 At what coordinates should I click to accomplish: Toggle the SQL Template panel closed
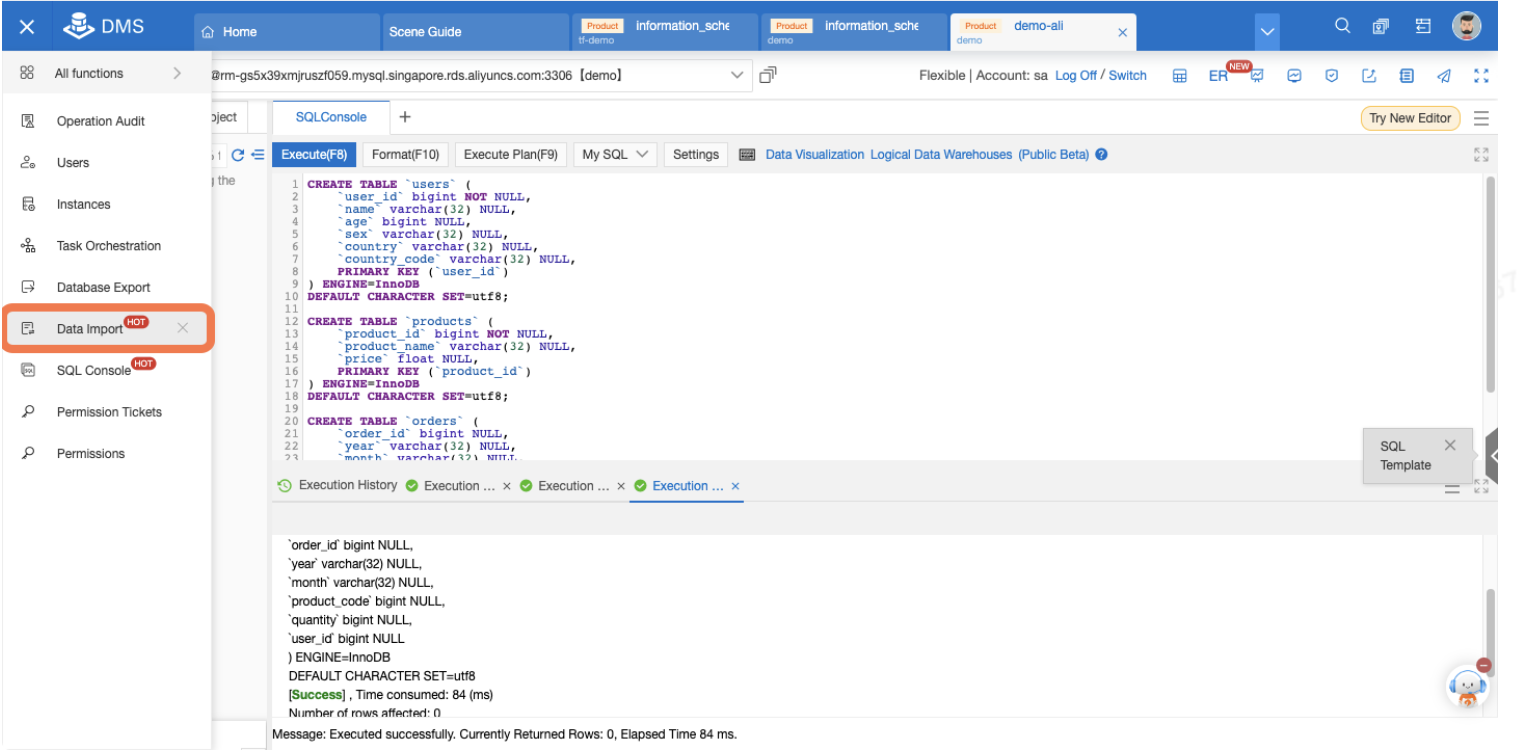coord(1450,445)
